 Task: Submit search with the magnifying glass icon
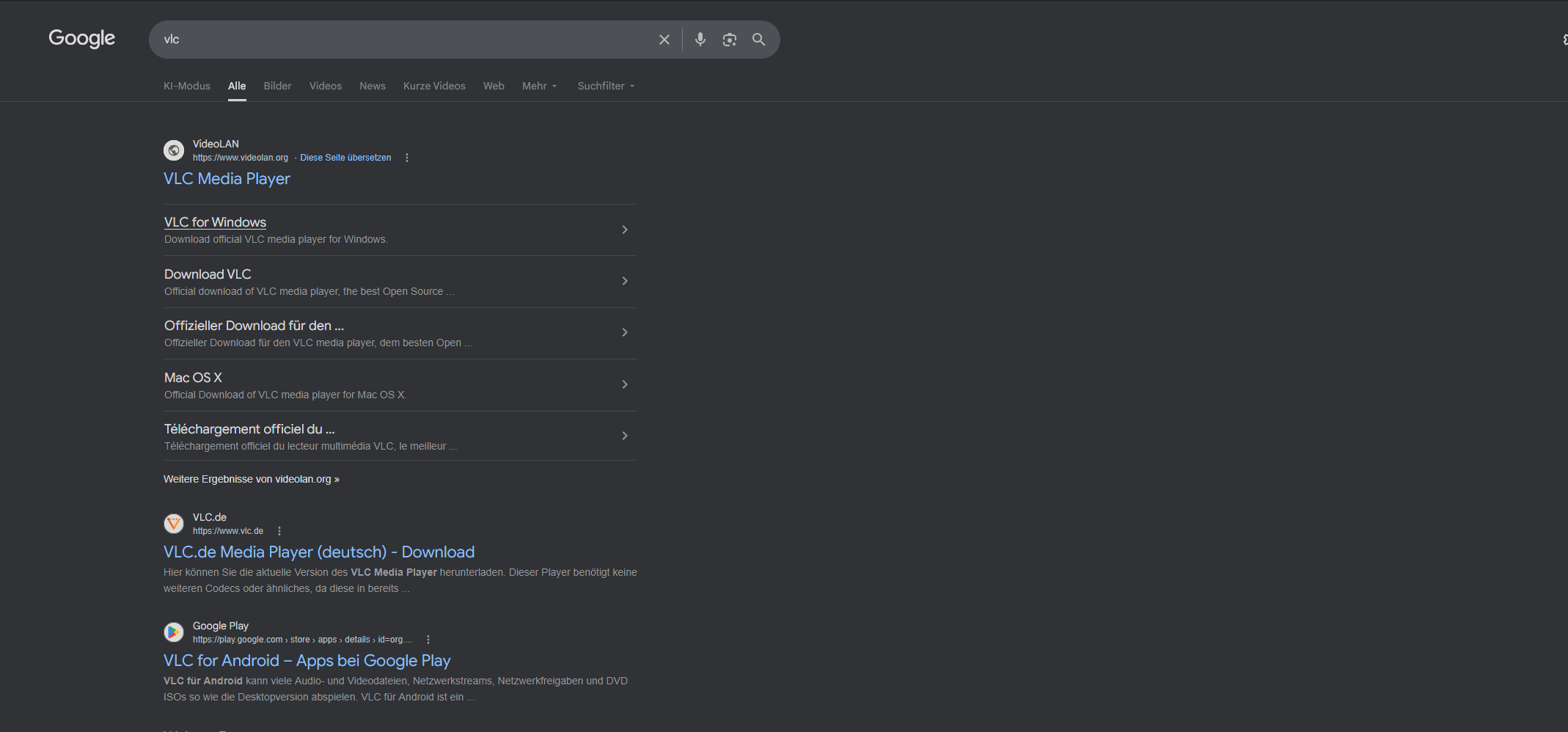758,40
